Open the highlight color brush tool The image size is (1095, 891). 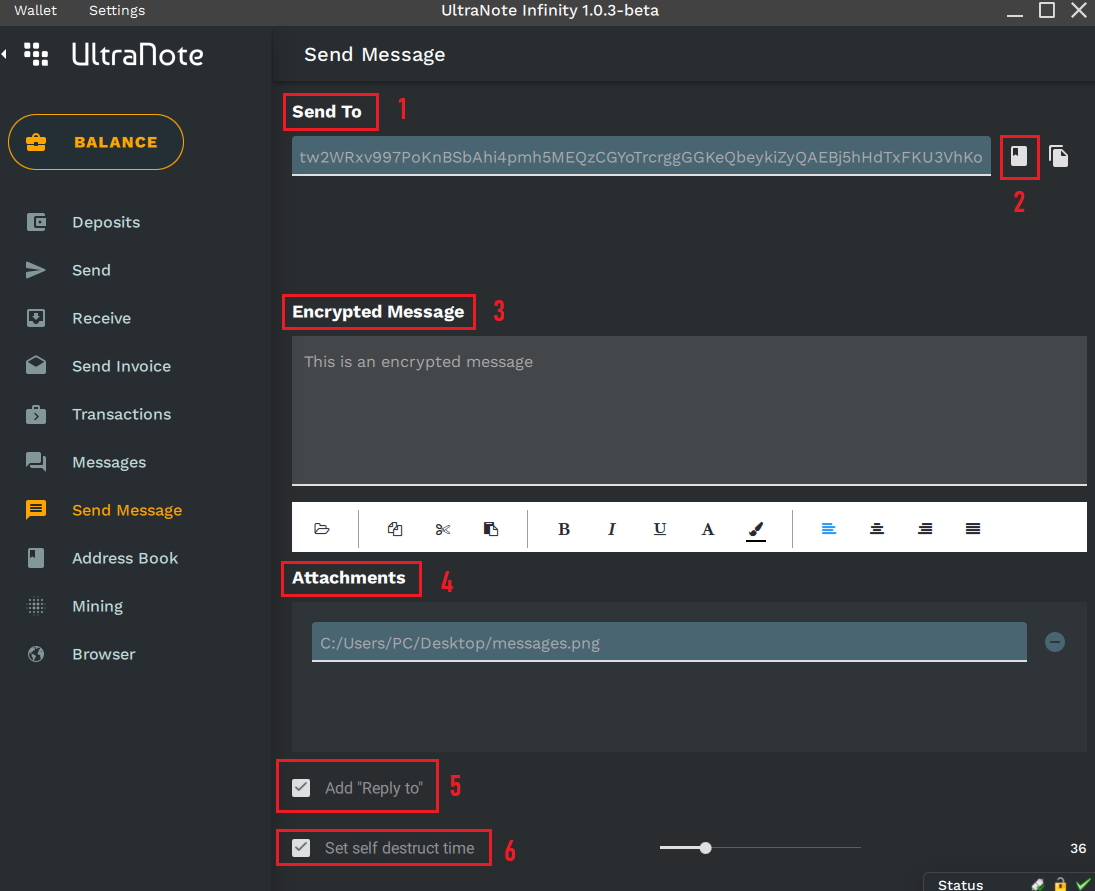coord(756,530)
